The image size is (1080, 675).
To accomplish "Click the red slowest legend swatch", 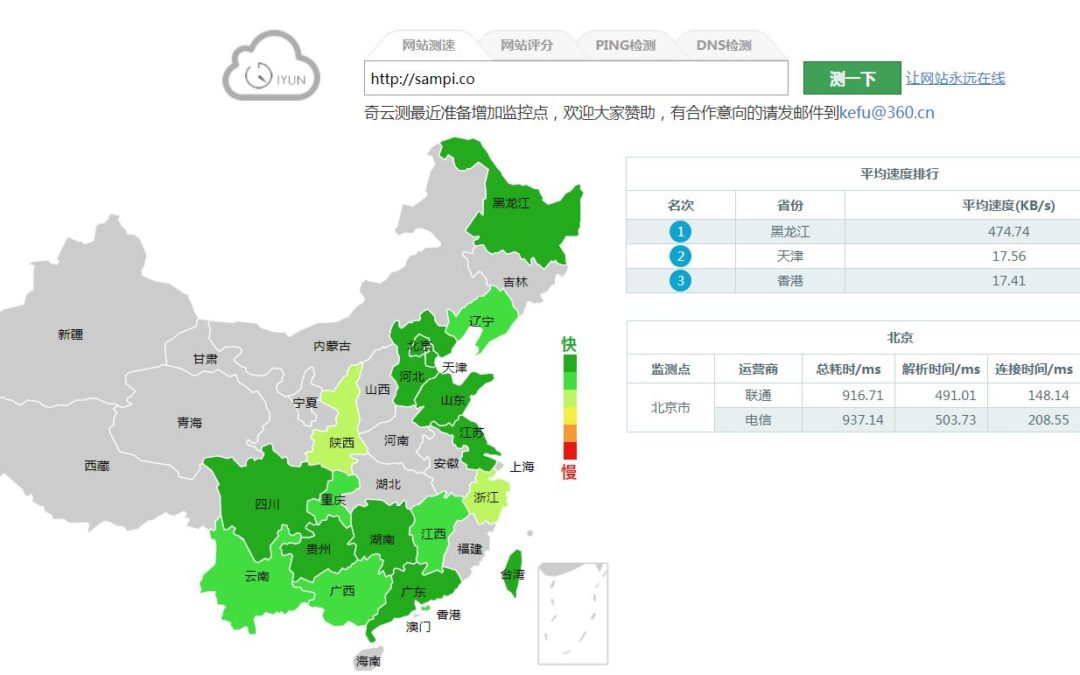I will (x=570, y=450).
